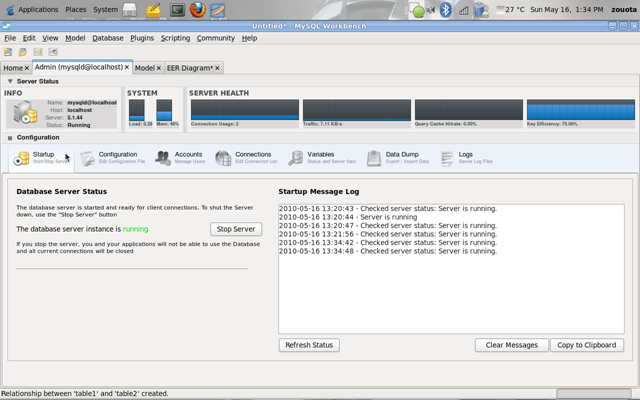Close the EER Diagram tab

[218, 68]
